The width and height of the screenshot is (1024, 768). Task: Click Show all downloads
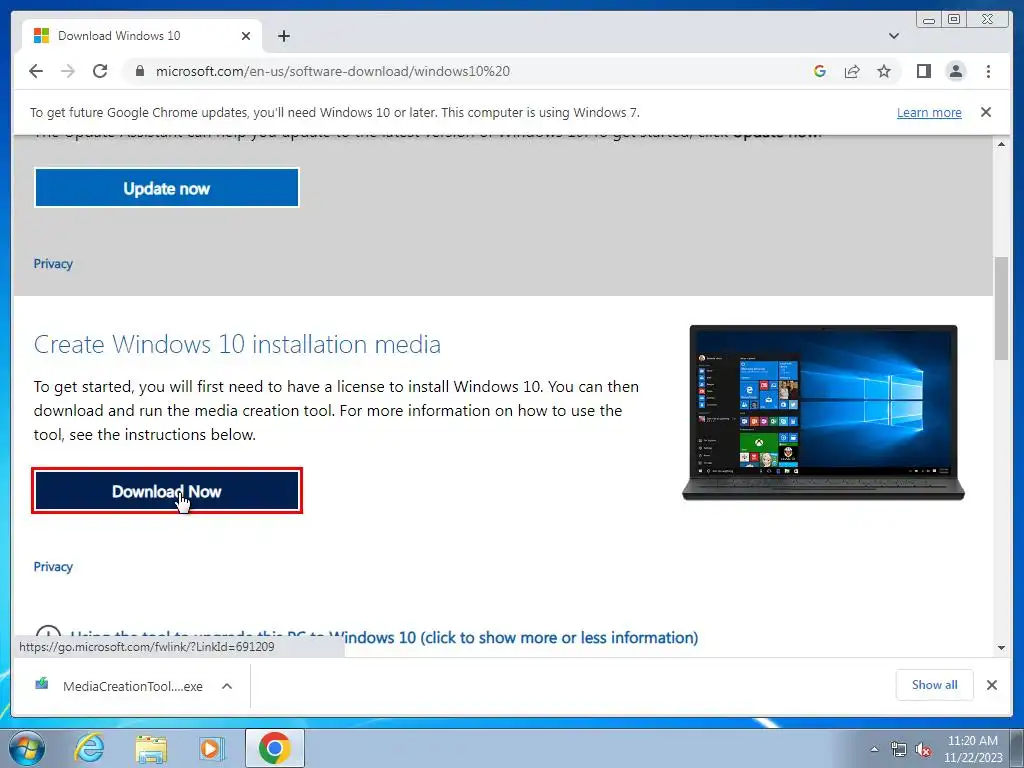point(935,684)
